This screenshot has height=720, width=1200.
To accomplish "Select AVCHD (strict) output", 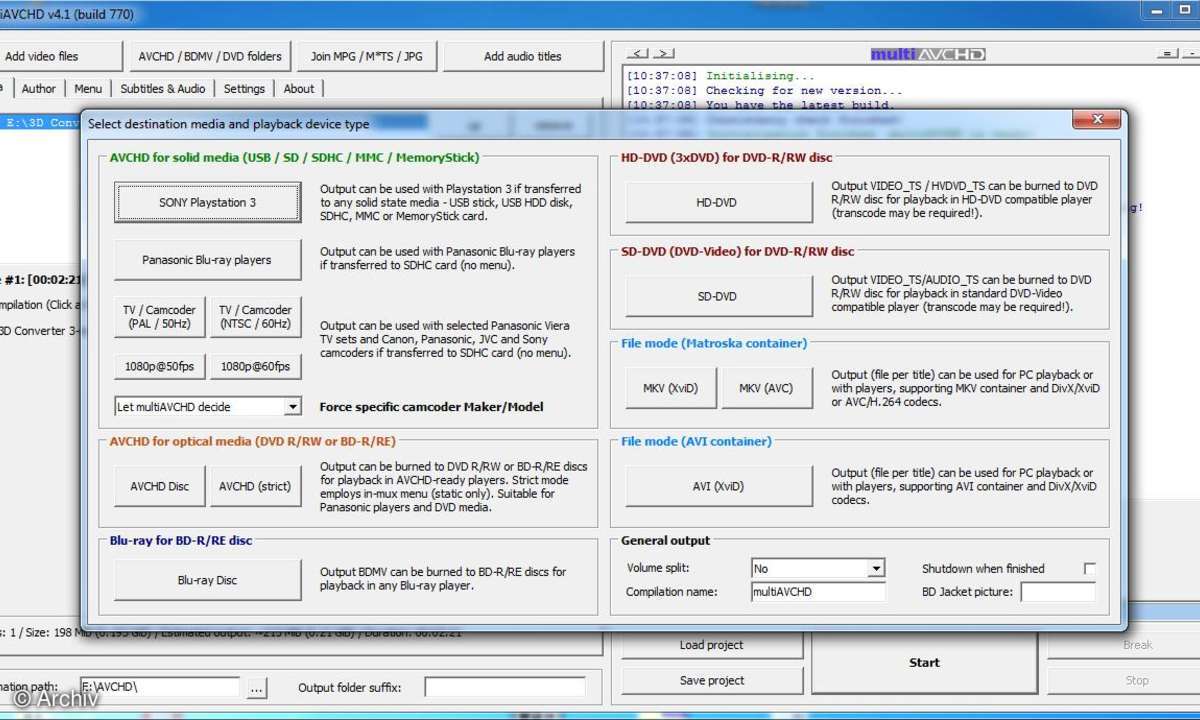I will pyautogui.click(x=255, y=487).
